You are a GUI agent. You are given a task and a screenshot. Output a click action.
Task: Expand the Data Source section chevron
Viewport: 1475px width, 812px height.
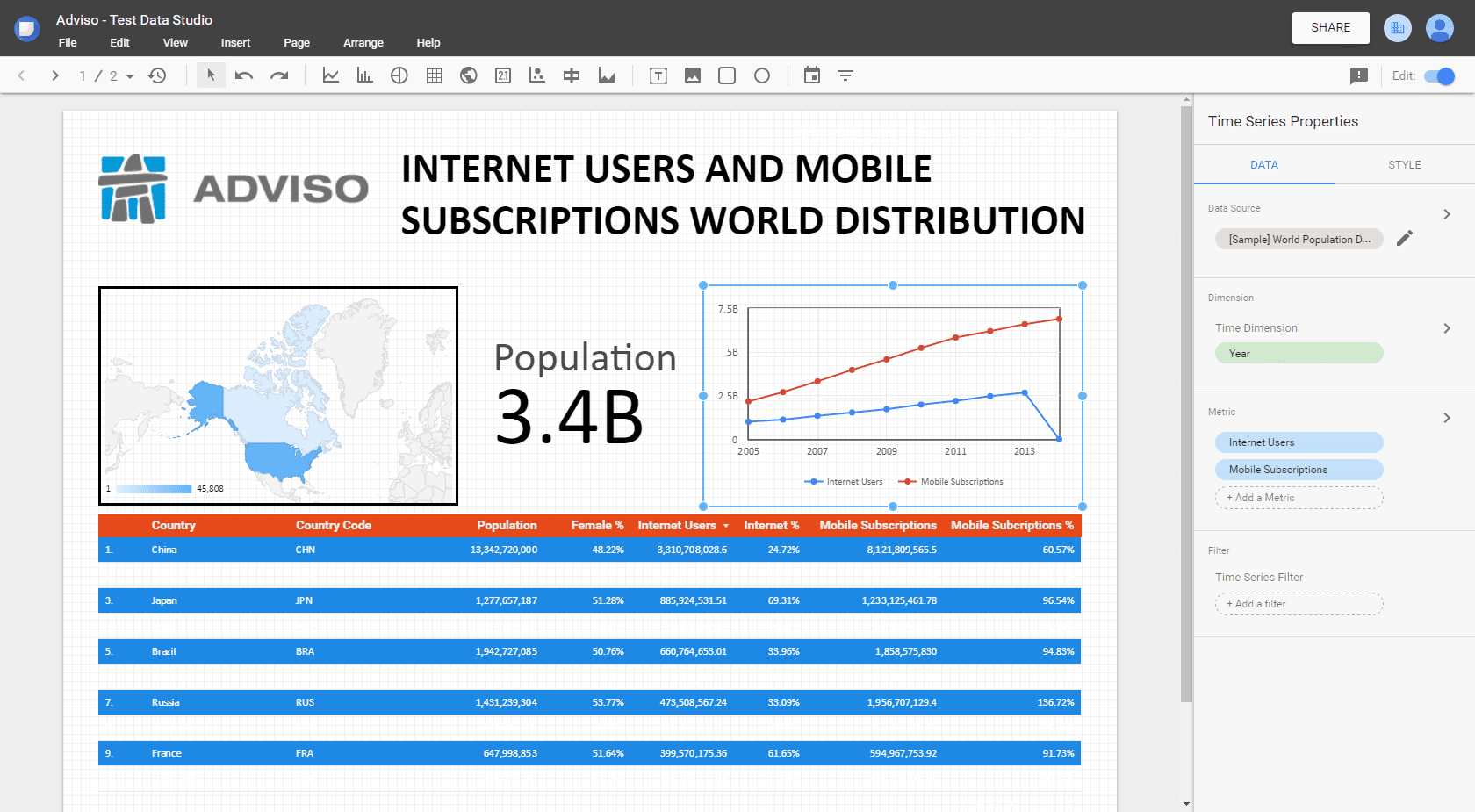(1447, 214)
